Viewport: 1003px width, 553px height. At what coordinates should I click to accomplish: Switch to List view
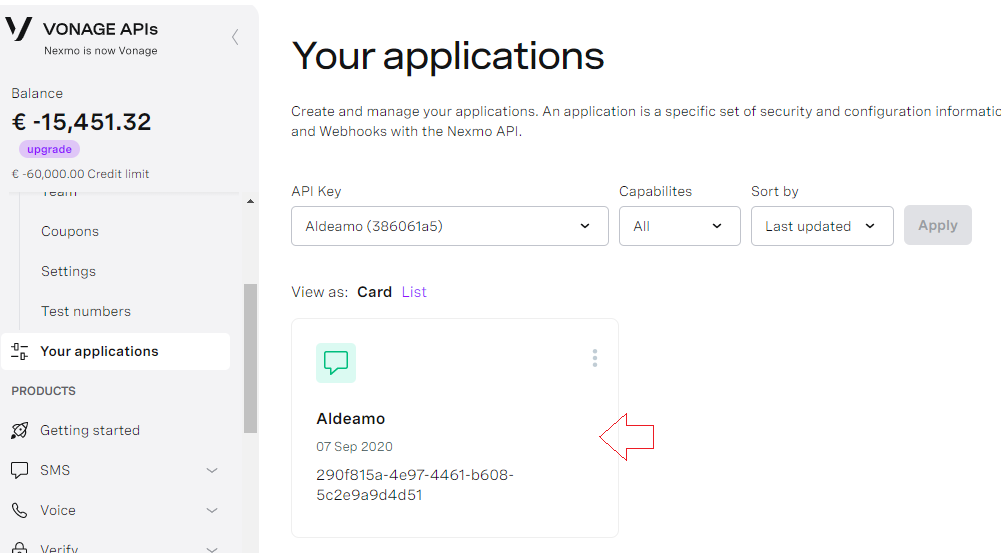point(414,292)
